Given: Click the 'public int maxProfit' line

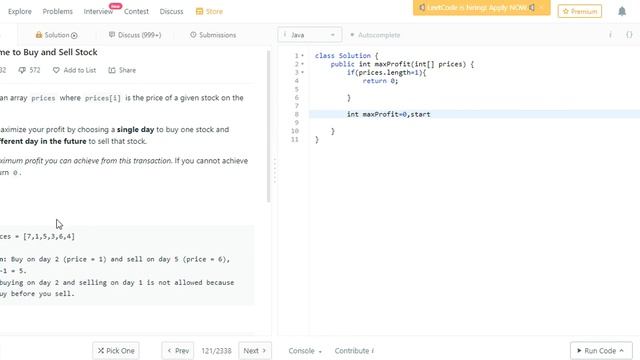Looking at the screenshot, I should click(x=402, y=64).
